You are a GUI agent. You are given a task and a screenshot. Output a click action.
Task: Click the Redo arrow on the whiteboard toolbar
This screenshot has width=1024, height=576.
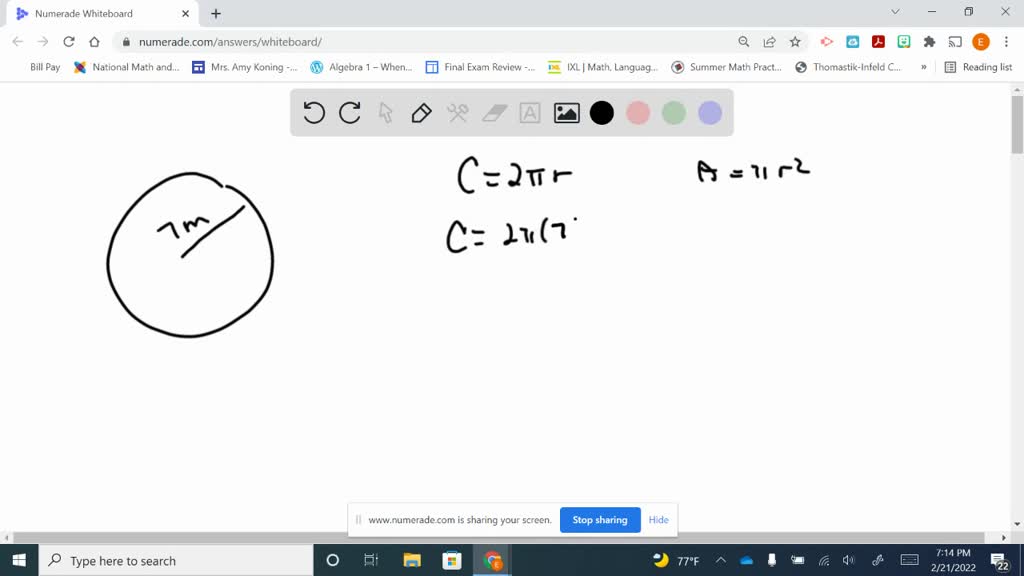click(x=349, y=113)
